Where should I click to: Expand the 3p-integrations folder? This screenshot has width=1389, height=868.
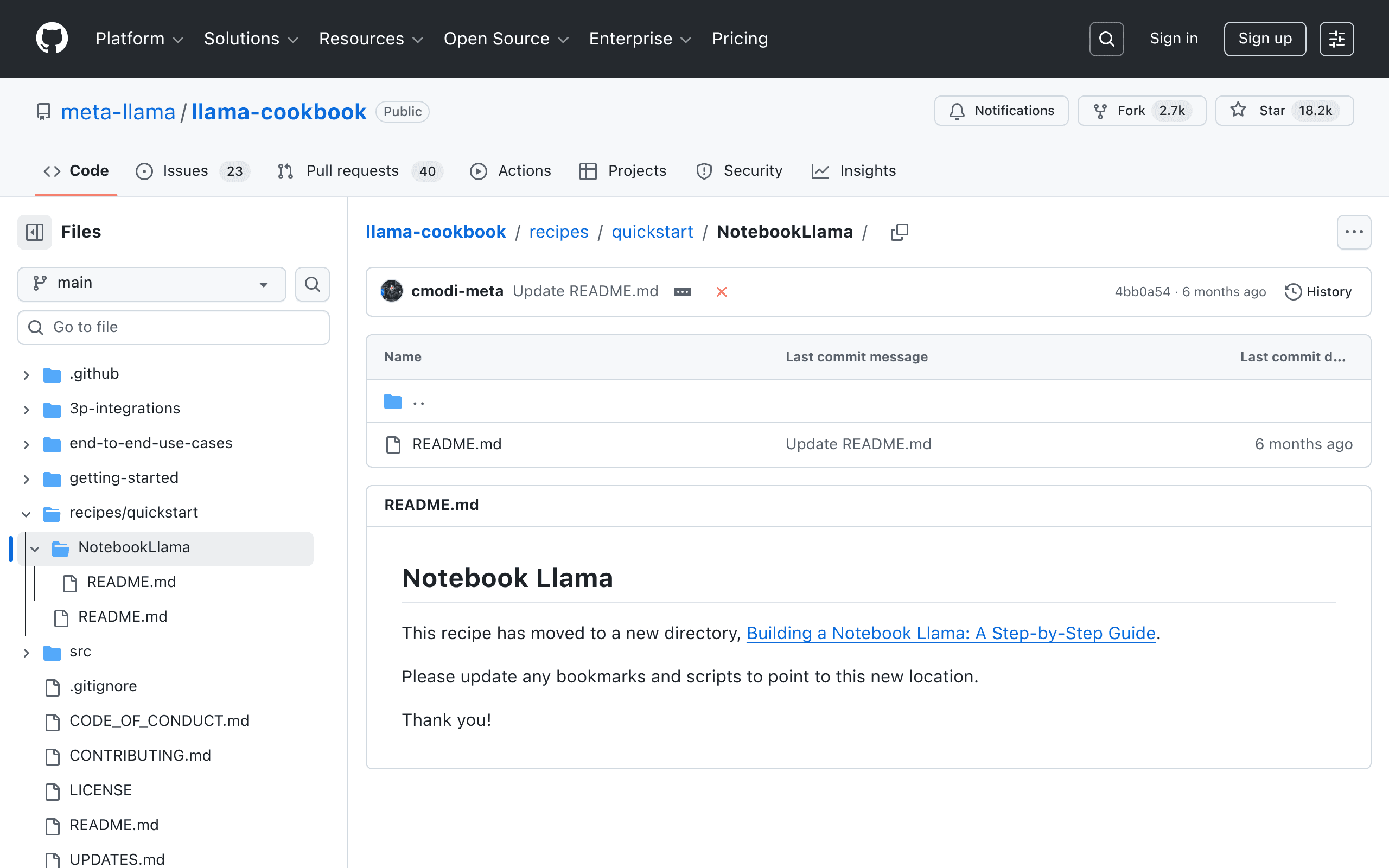[x=27, y=409]
